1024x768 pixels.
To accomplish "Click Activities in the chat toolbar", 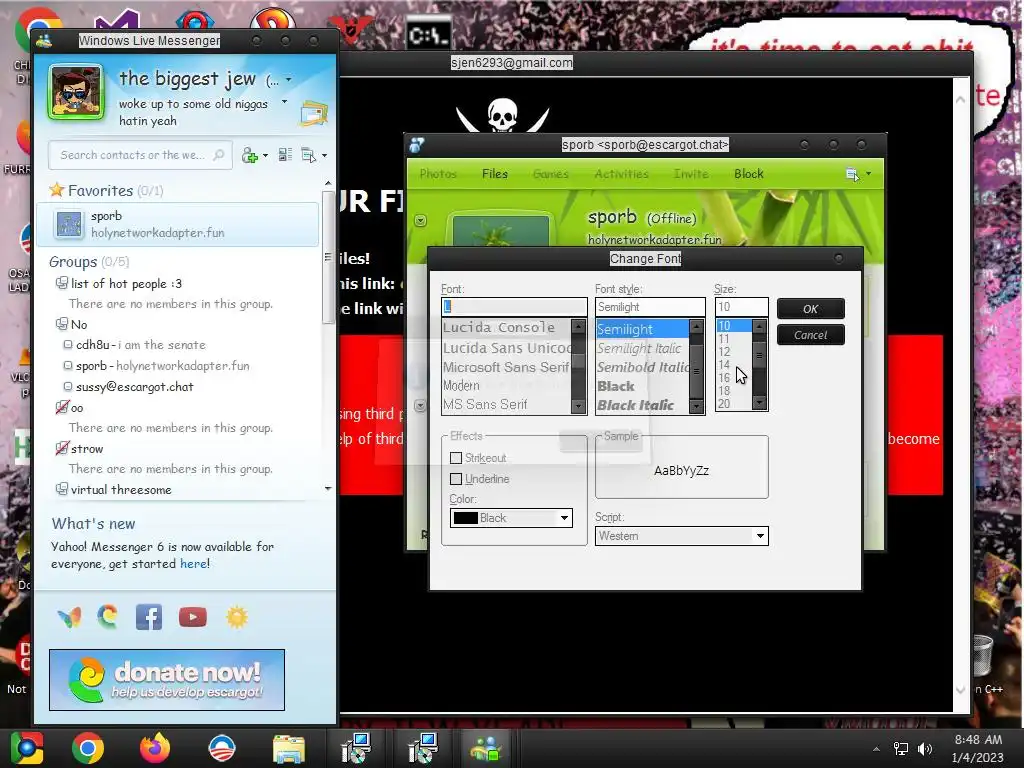I will (621, 174).
